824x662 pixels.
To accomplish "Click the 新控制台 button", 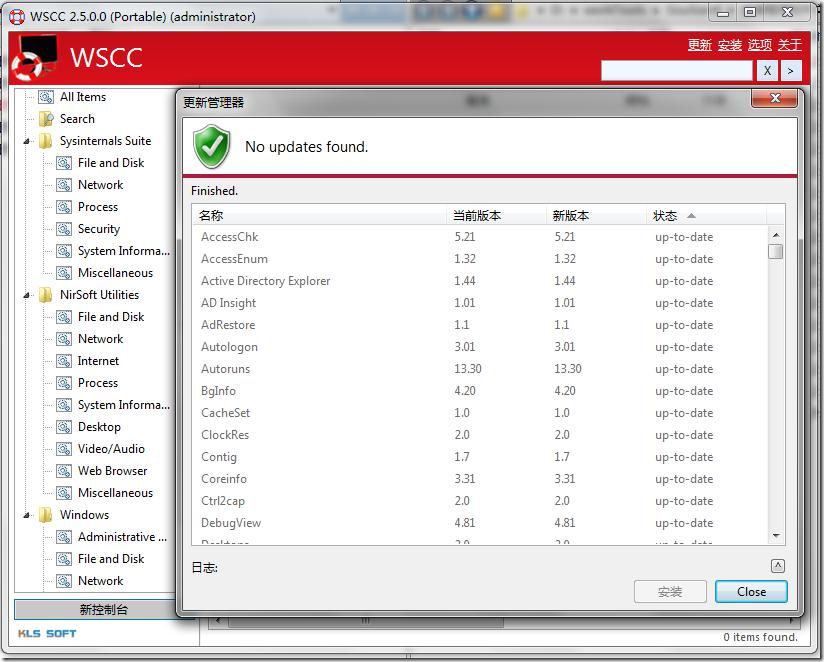I will pyautogui.click(x=104, y=610).
